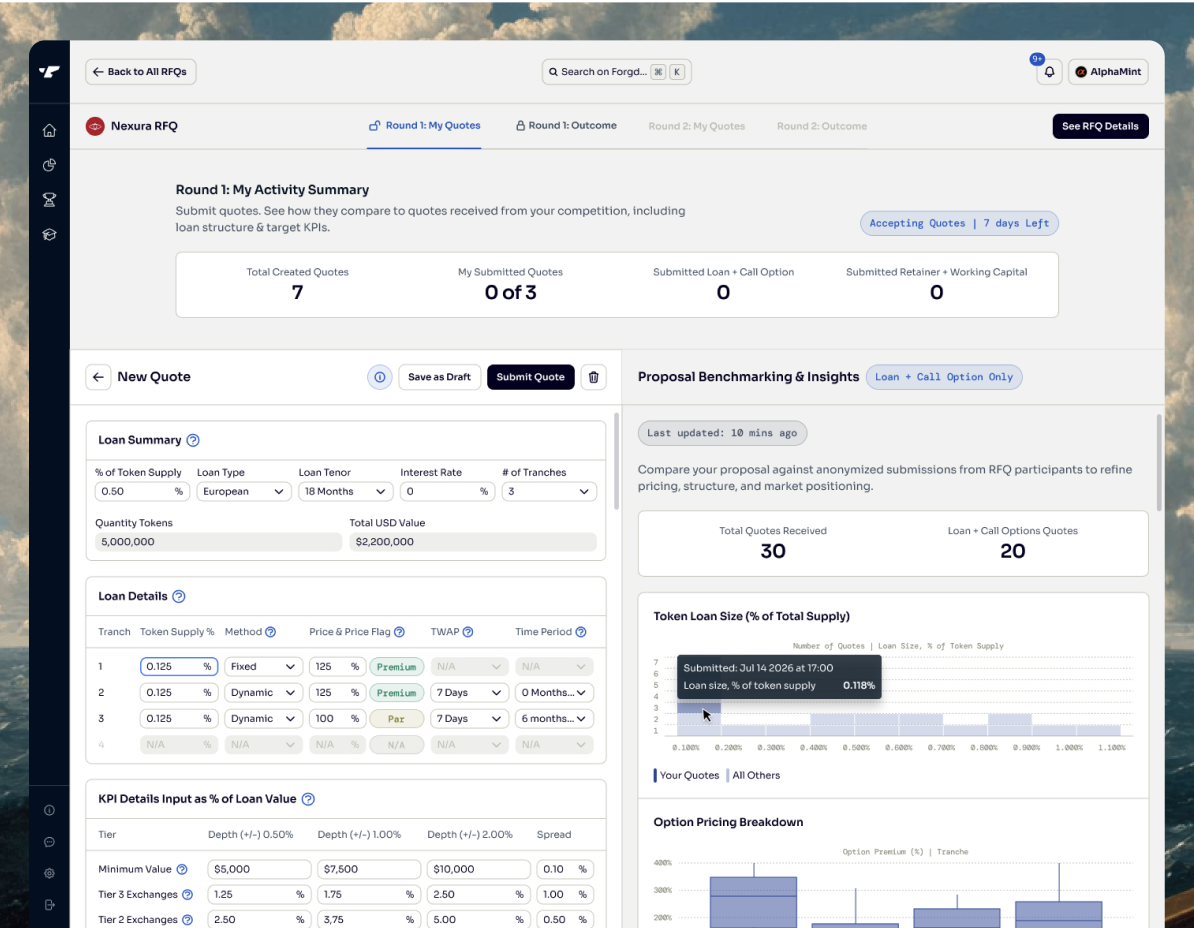Screen dimensions: 1194x928
Task: Select Round 2: Outcome tab
Action: pyautogui.click(x=822, y=126)
